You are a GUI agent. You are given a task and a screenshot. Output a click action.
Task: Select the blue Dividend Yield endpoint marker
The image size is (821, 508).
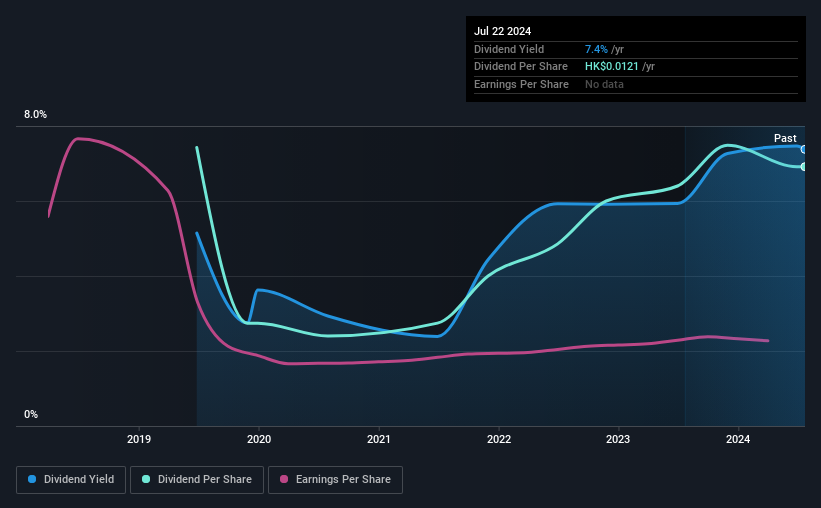[804, 150]
